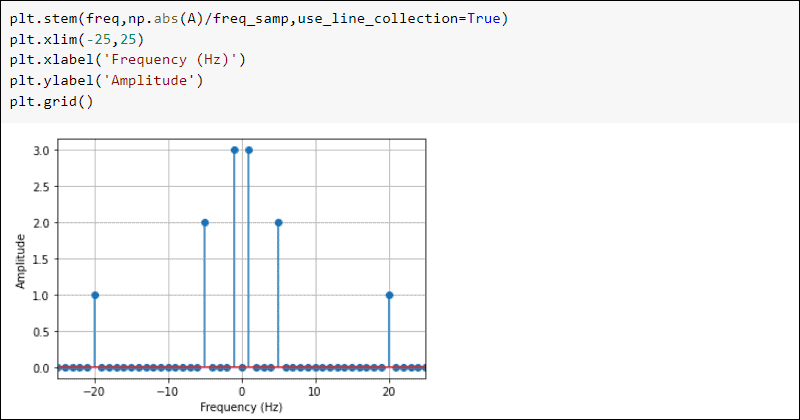
Task: Click the plt.grid() code line
Action: (x=52, y=102)
